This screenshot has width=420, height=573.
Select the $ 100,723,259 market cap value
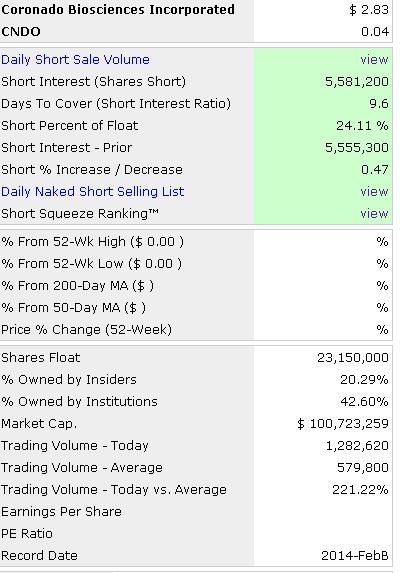[343, 424]
